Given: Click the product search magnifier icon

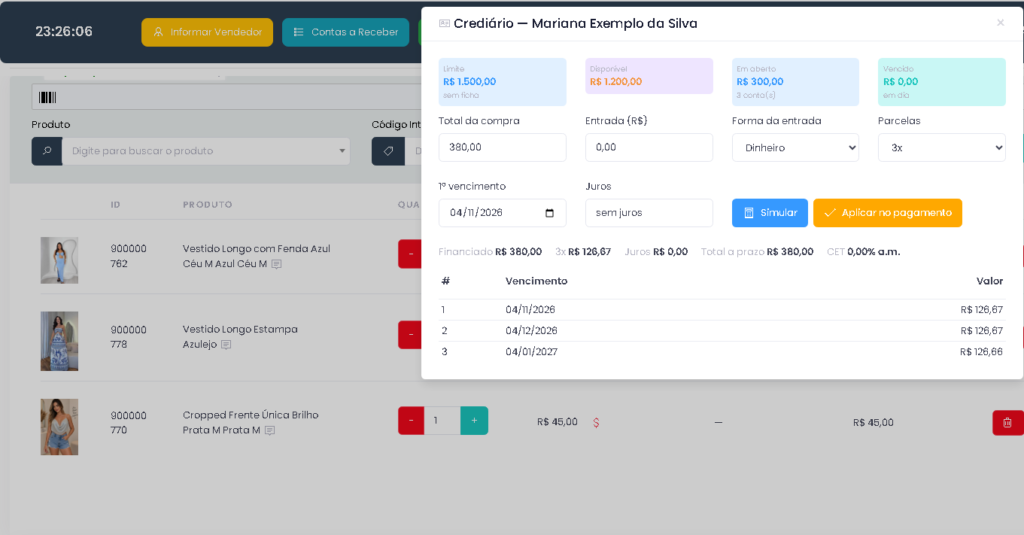Looking at the screenshot, I should pyautogui.click(x=47, y=151).
